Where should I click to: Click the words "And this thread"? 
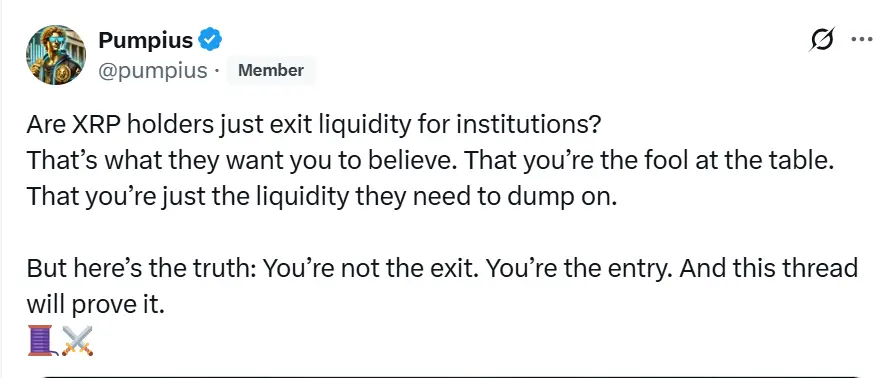pyautogui.click(x=768, y=268)
